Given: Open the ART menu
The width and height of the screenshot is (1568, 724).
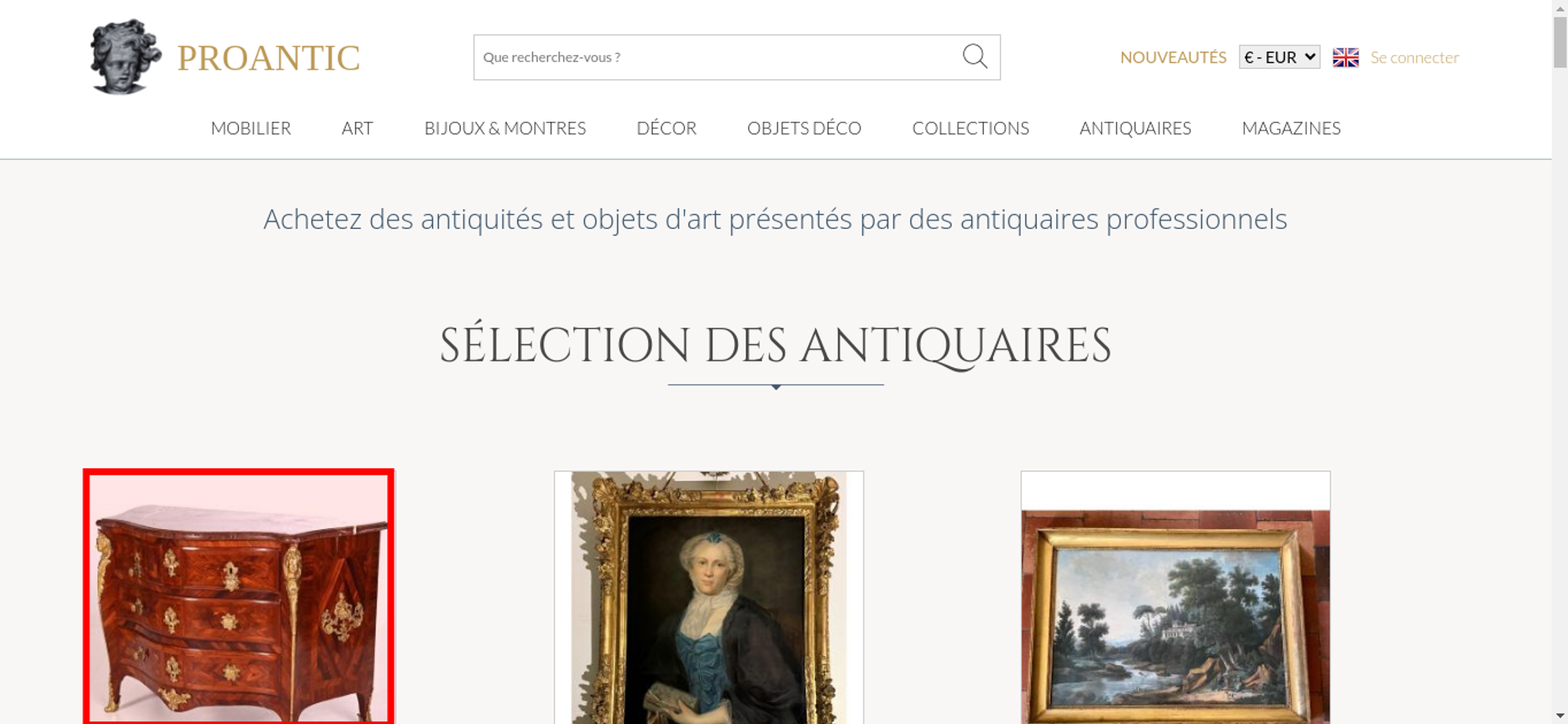Looking at the screenshot, I should click(358, 128).
